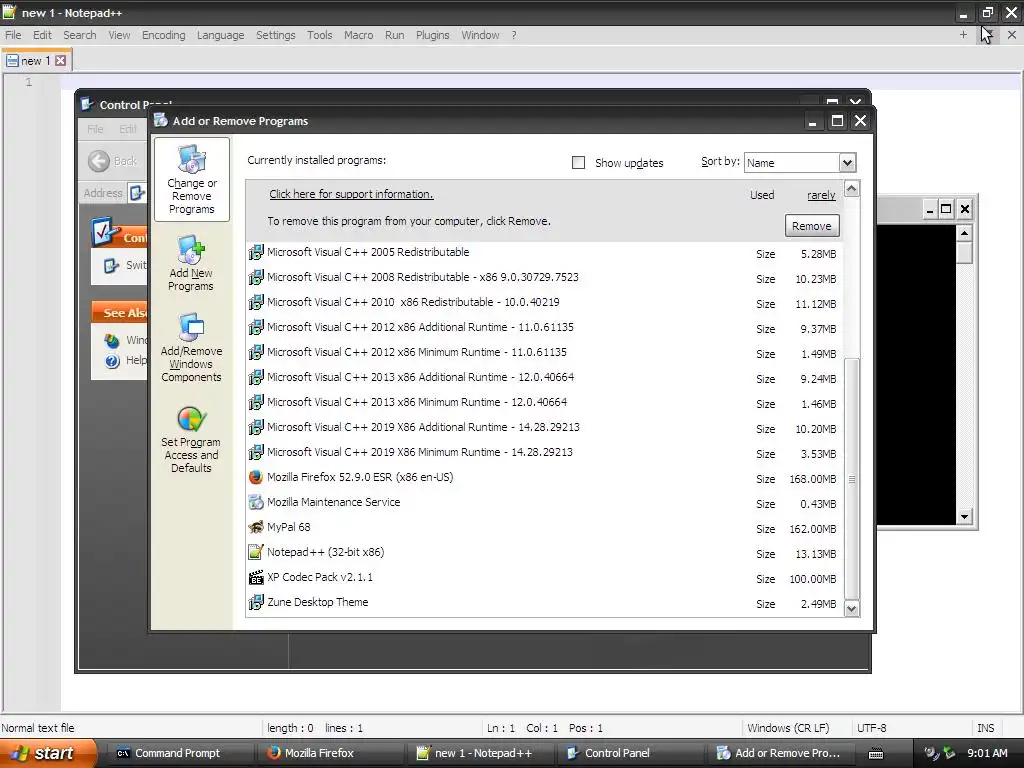Click scroll down arrow in Command Prompt window
Image resolution: width=1024 pixels, height=768 pixels.
(965, 517)
